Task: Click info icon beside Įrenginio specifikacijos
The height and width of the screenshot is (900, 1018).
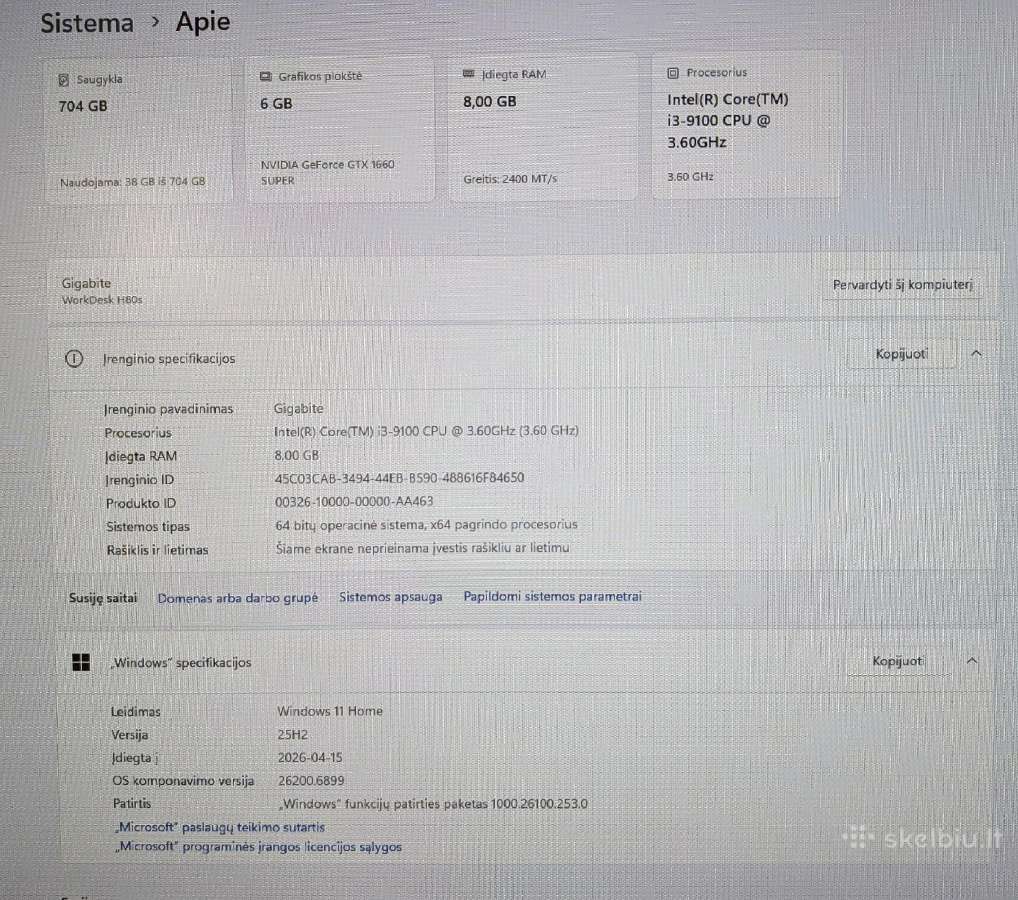Action: pos(74,358)
